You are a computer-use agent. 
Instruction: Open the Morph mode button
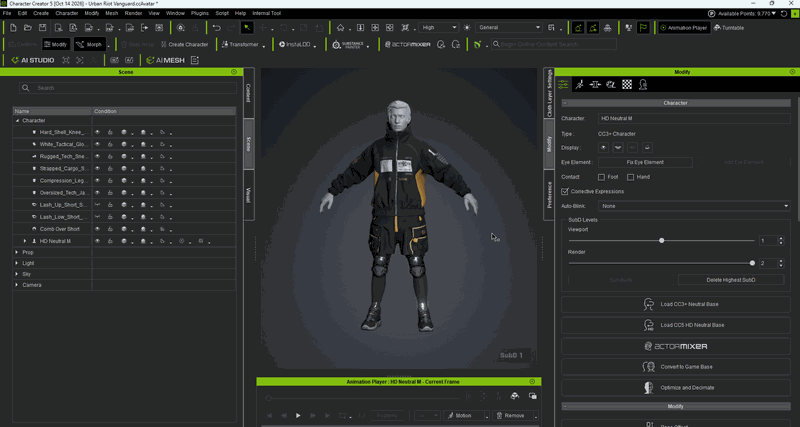point(90,44)
